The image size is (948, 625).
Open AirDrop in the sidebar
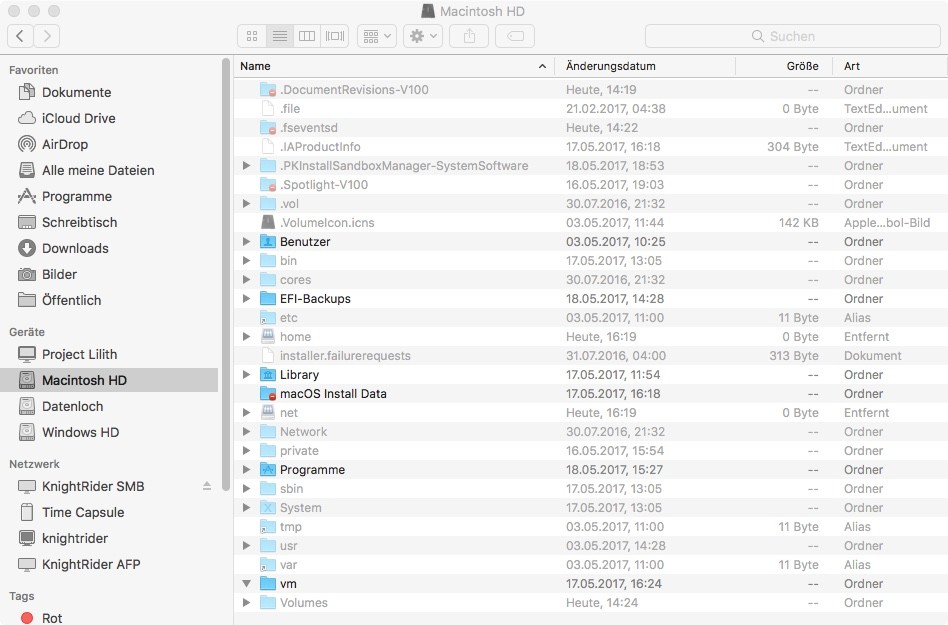coord(53,144)
